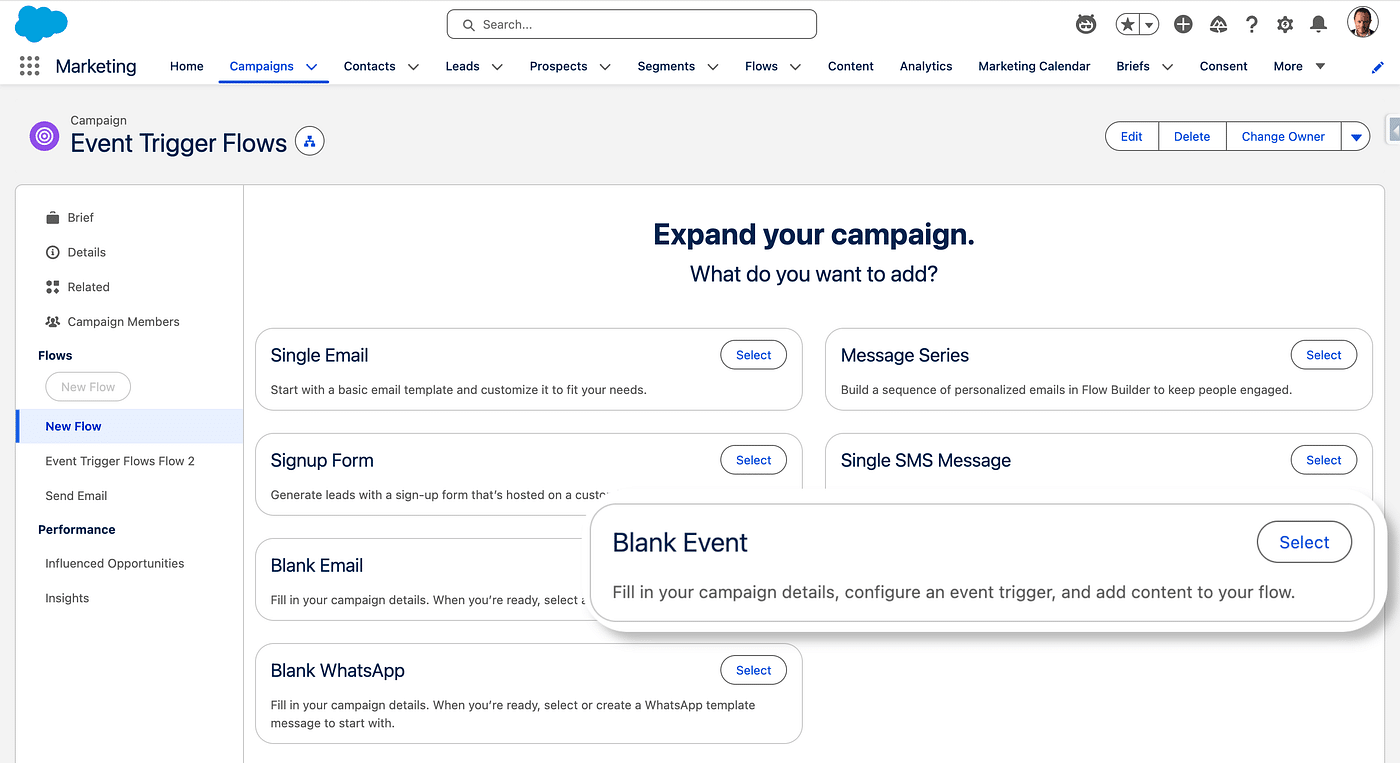Open the Trailhead icon in header
The height and width of the screenshot is (763, 1400).
pyautogui.click(x=1218, y=24)
